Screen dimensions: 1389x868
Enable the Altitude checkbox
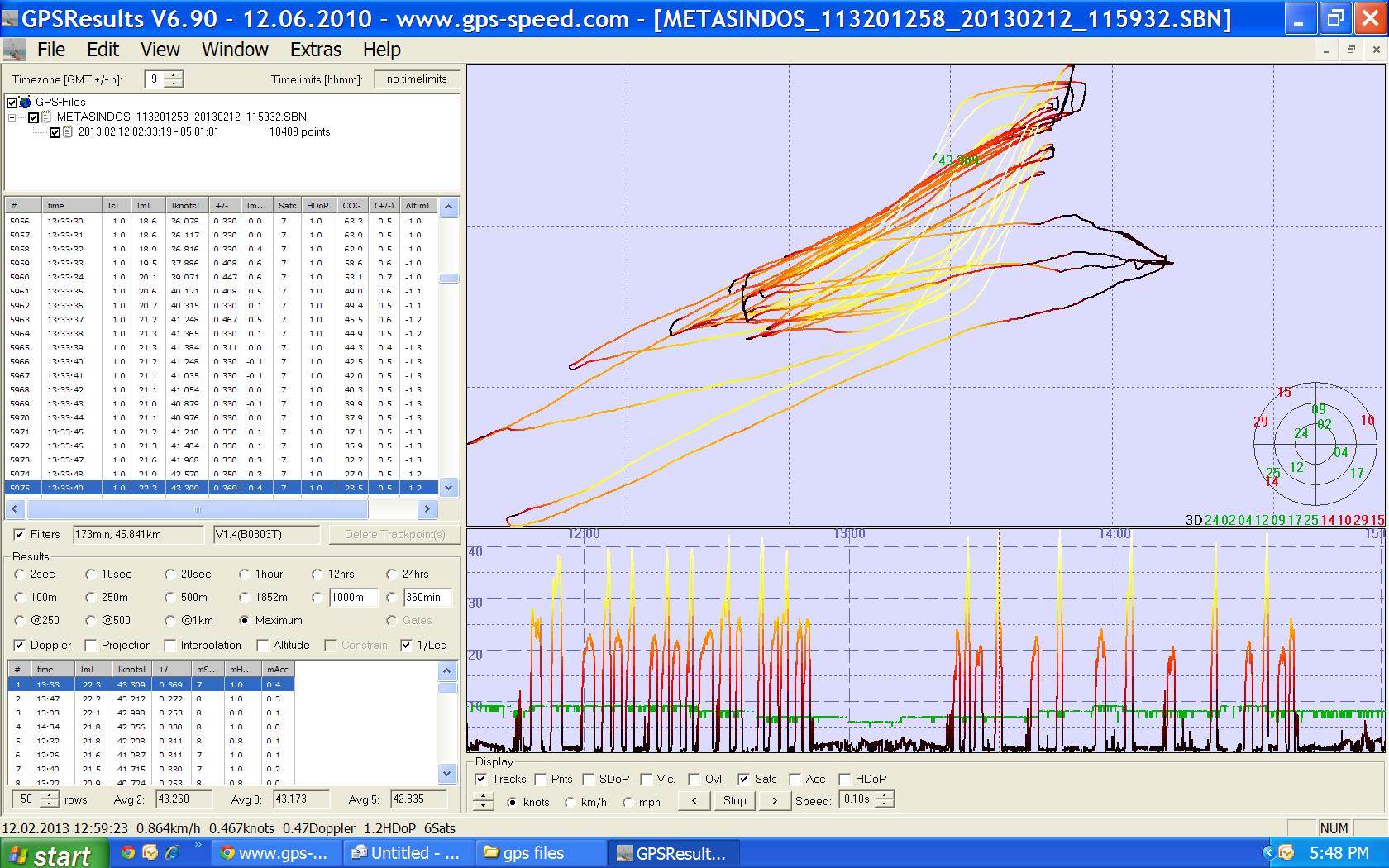pos(263,645)
